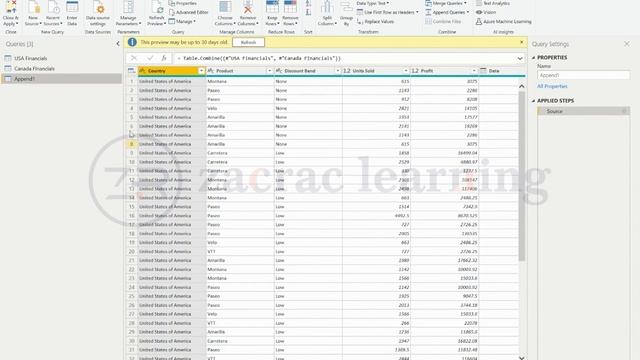Image resolution: width=640 pixels, height=360 pixels.
Task: Click the vertical scrollbar down arrow
Action: pos(522,357)
